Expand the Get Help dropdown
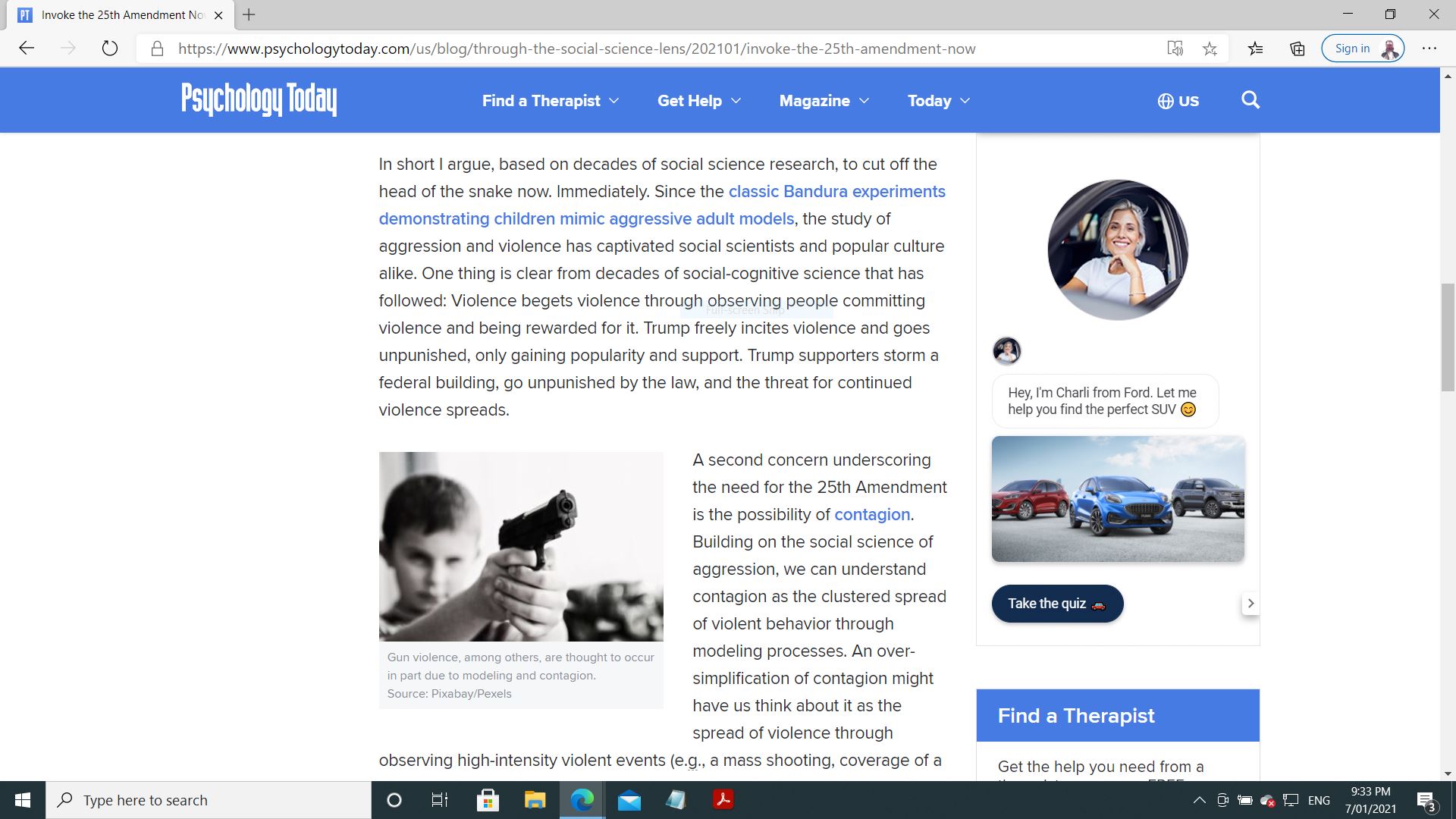This screenshot has width=1456, height=819. coord(698,101)
